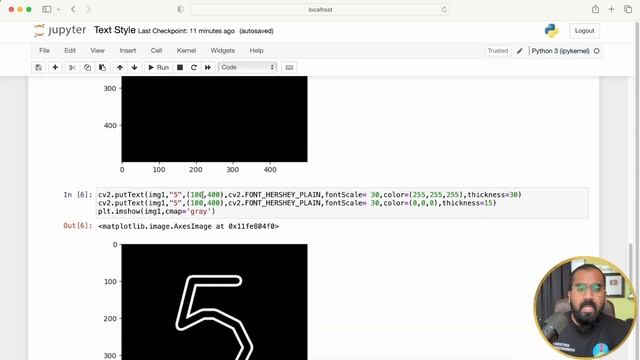Expand the sidebar tab group chevron
This screenshot has height=360, width=640.
[x=58, y=9]
